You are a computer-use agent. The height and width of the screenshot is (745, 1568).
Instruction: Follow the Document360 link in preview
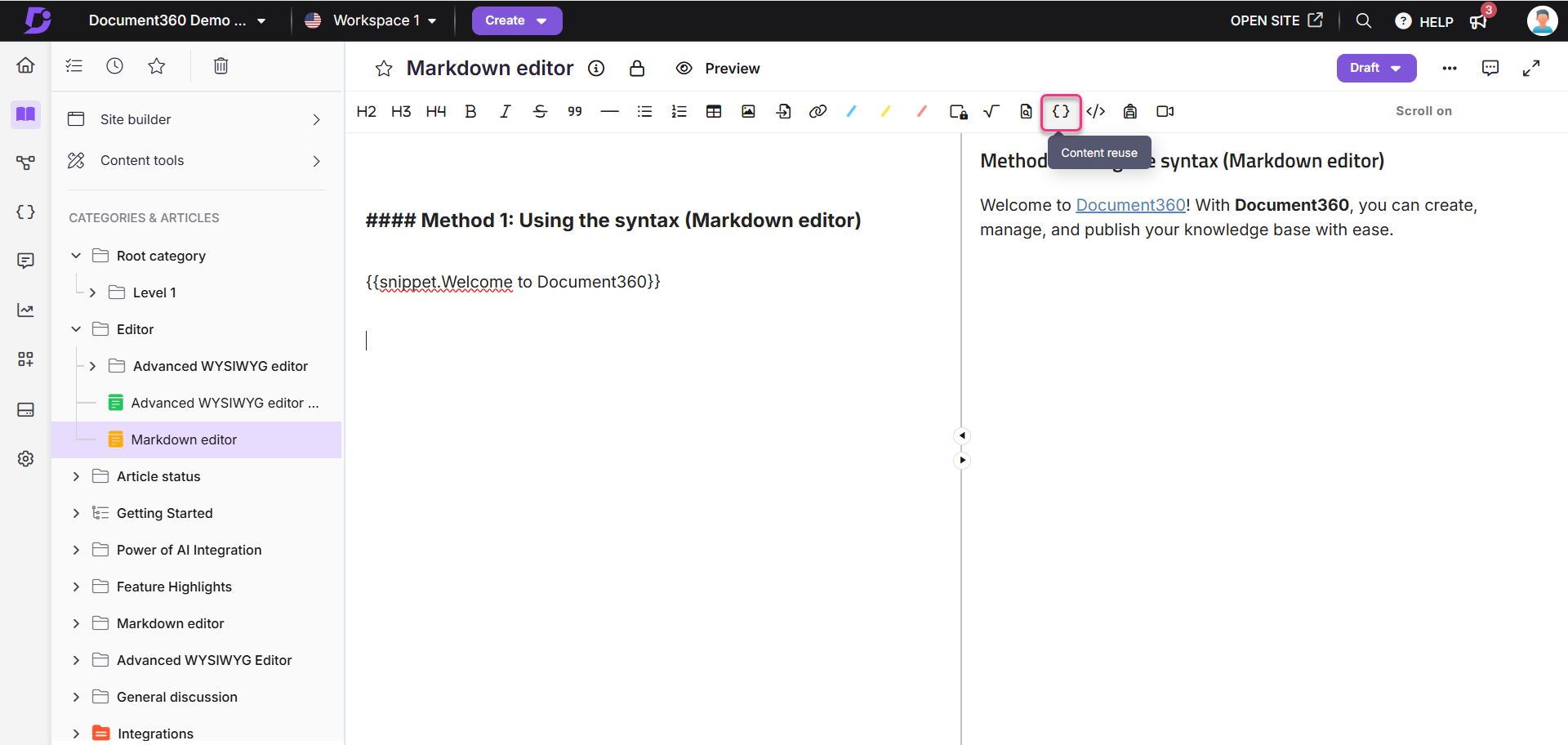(1130, 205)
